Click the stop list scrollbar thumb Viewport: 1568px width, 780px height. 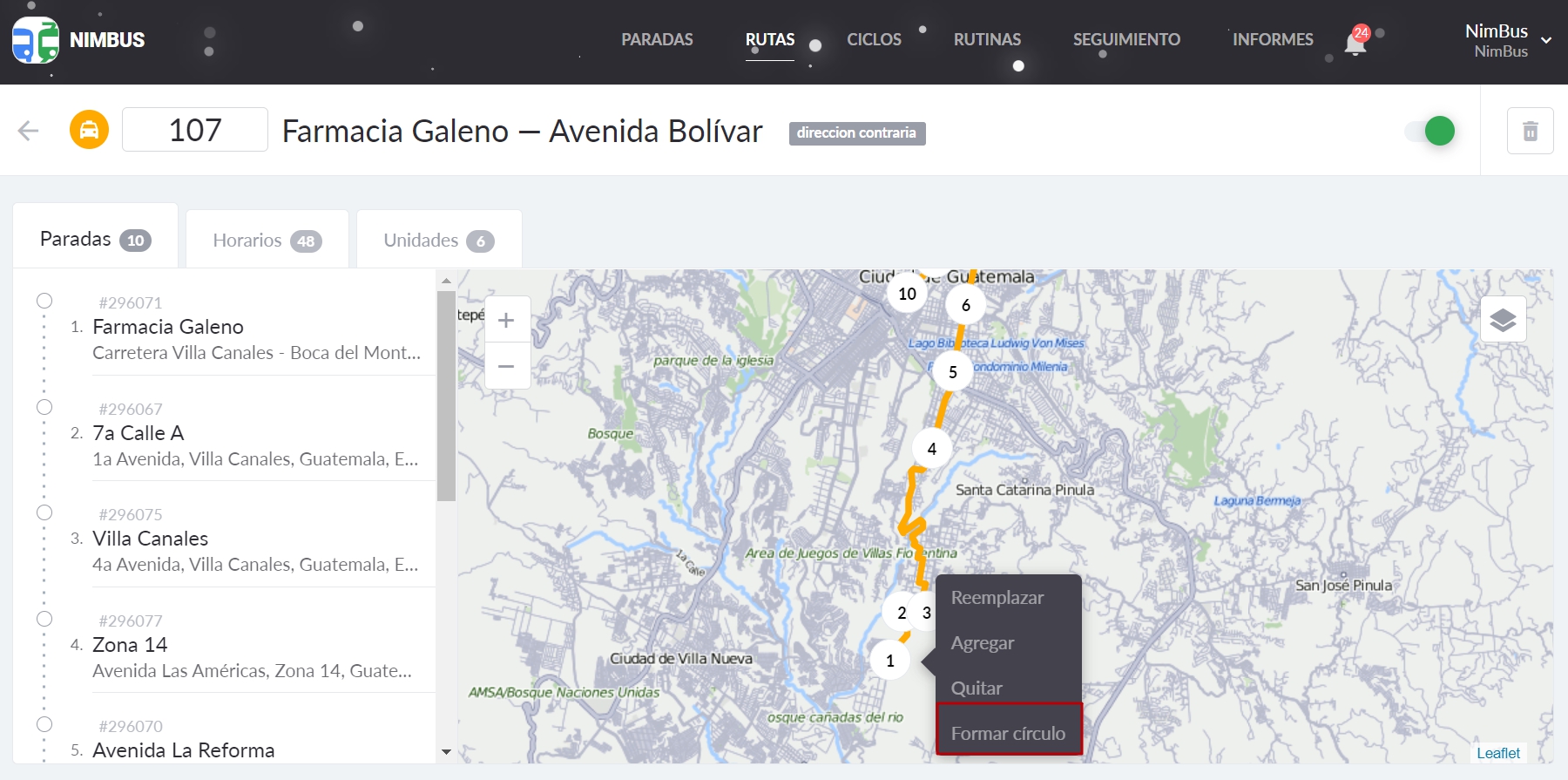click(x=446, y=397)
